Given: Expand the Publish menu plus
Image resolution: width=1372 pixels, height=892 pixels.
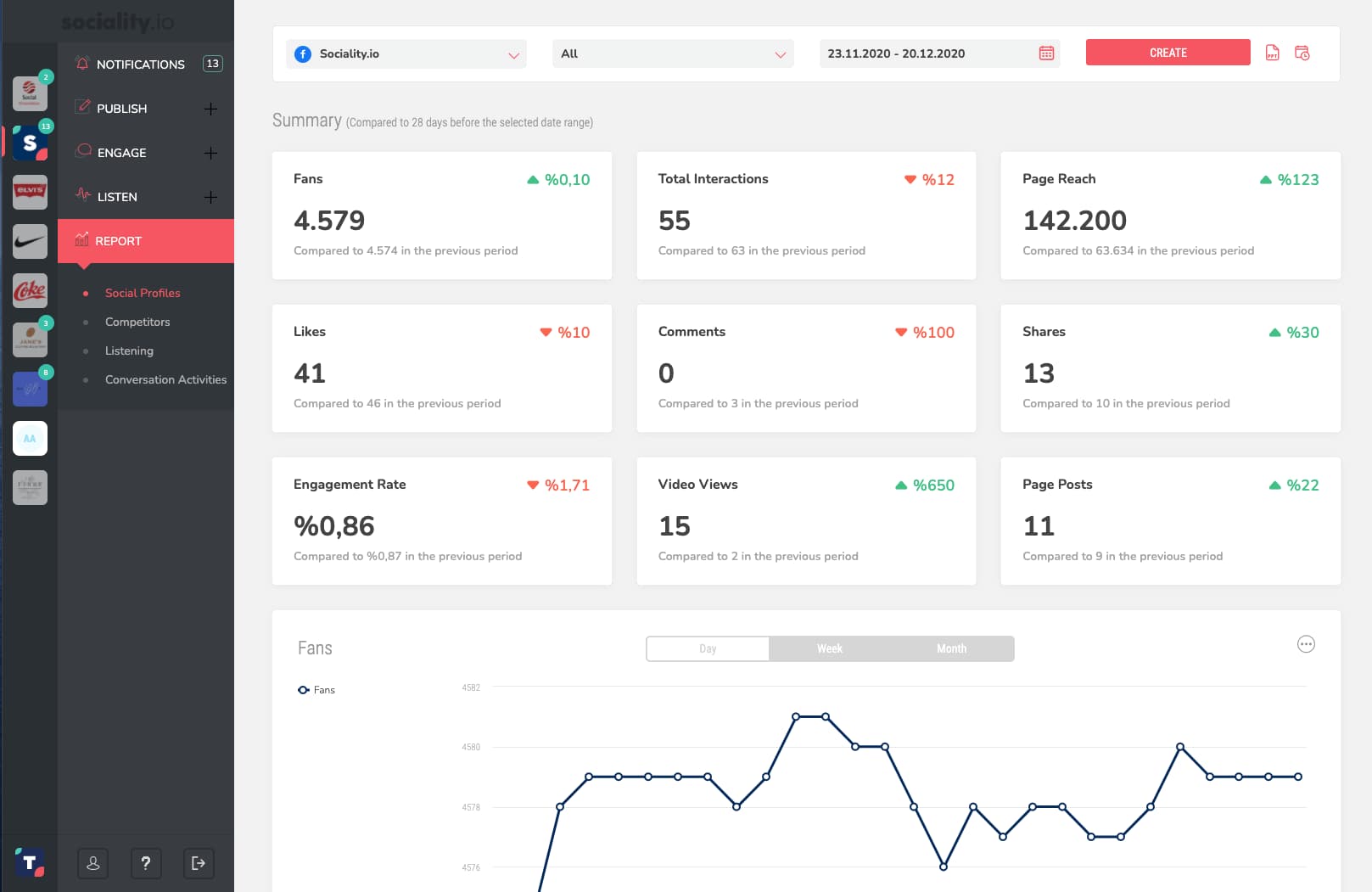Looking at the screenshot, I should click(x=211, y=109).
